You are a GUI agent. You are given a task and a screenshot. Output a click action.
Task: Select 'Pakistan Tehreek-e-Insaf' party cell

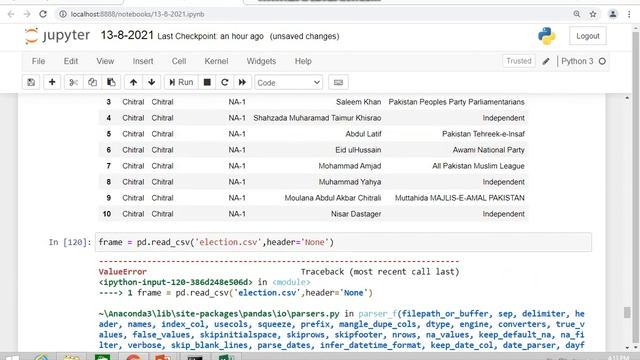pyautogui.click(x=483, y=134)
